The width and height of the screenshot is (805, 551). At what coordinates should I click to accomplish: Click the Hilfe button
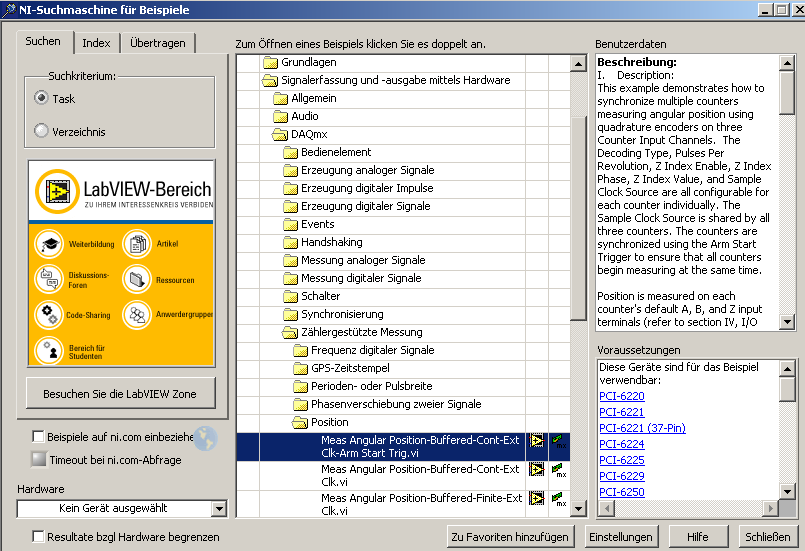pos(698,537)
